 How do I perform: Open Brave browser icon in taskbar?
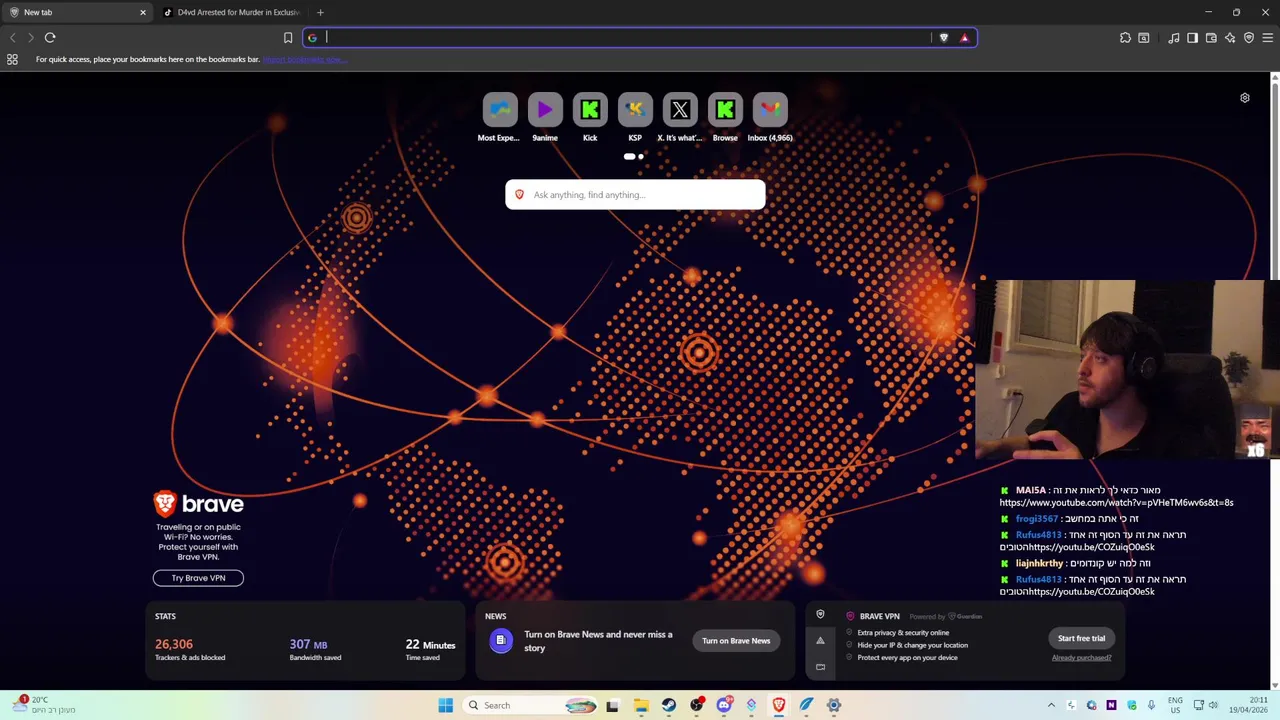779,705
